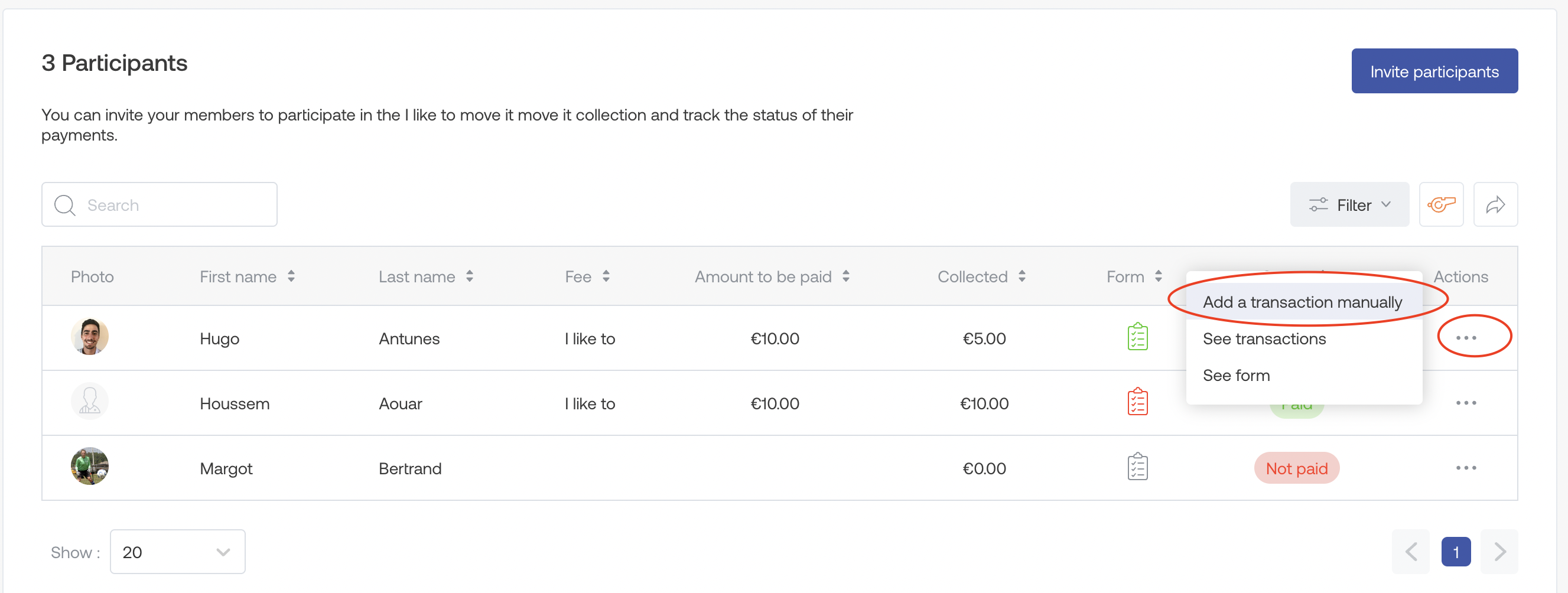Viewport: 1568px width, 593px height.
Task: Open Margot's grey form clipboard icon
Action: click(x=1137, y=468)
